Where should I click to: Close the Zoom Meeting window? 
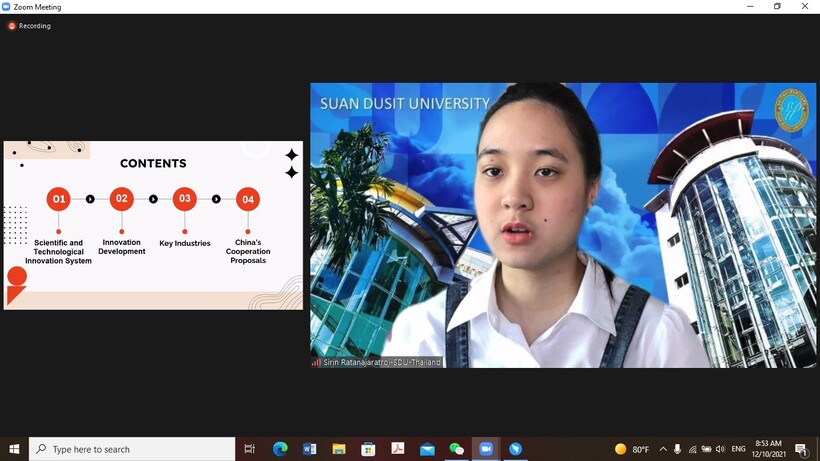(x=805, y=7)
